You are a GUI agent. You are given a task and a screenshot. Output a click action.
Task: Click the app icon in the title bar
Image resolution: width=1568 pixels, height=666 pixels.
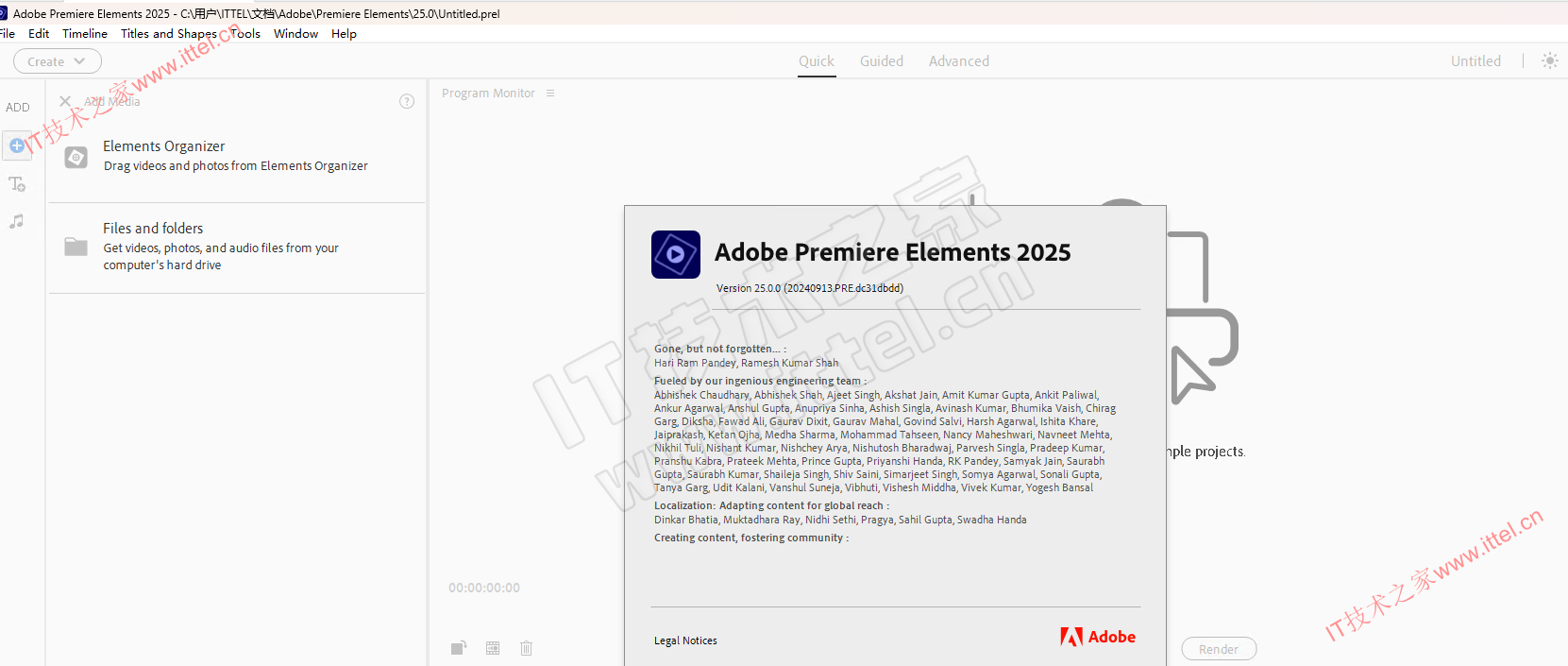4,13
